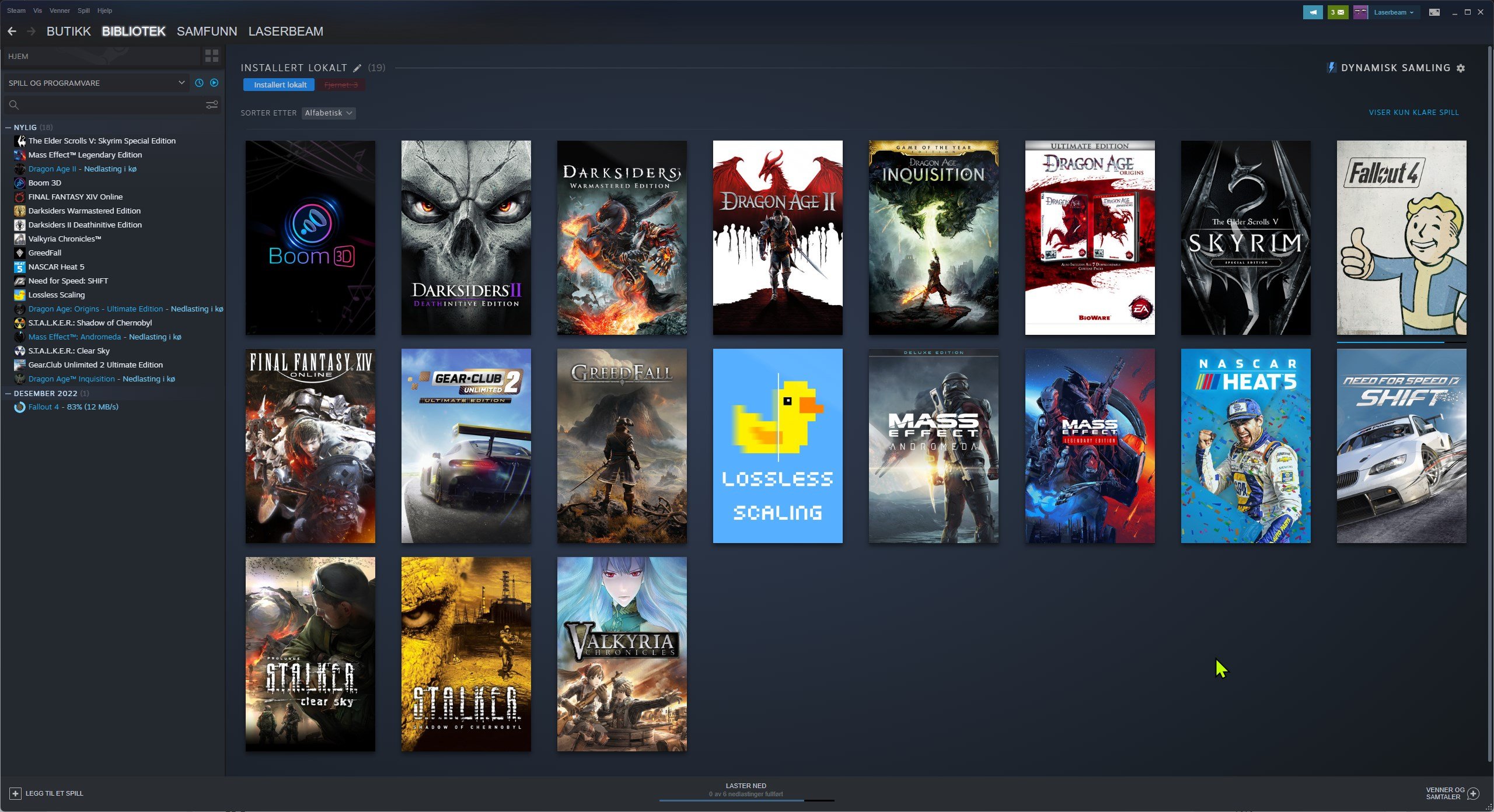Open the Laserbeam profile tab
This screenshot has height=812, width=1494.
pos(286,32)
